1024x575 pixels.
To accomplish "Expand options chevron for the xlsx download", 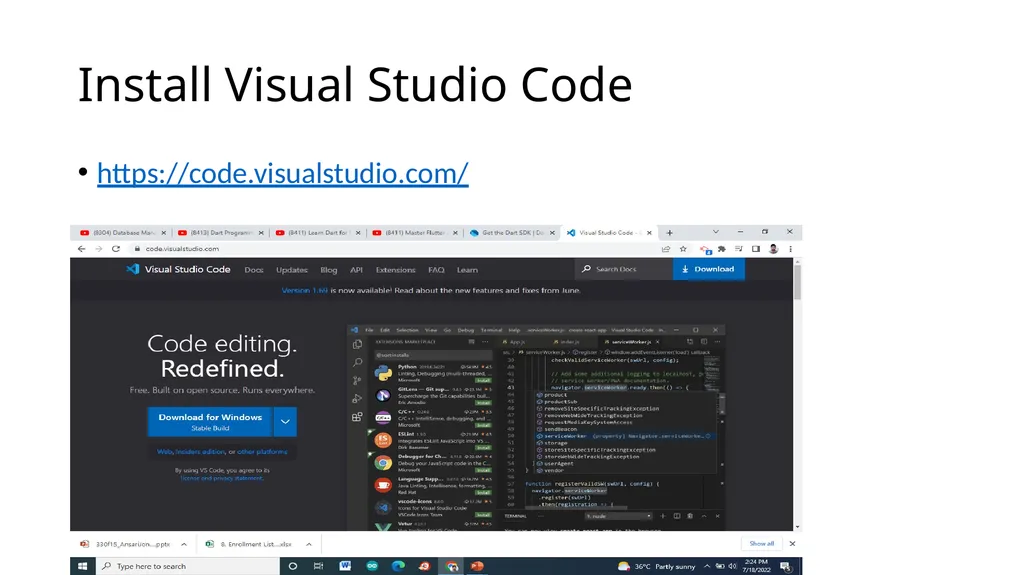I will click(x=309, y=544).
